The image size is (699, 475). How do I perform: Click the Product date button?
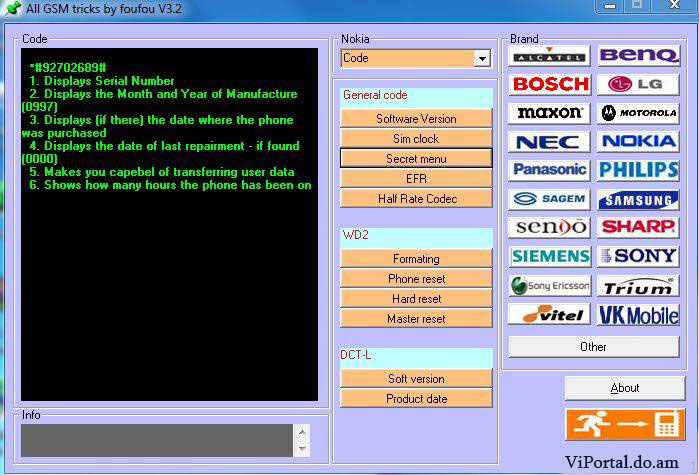click(416, 399)
